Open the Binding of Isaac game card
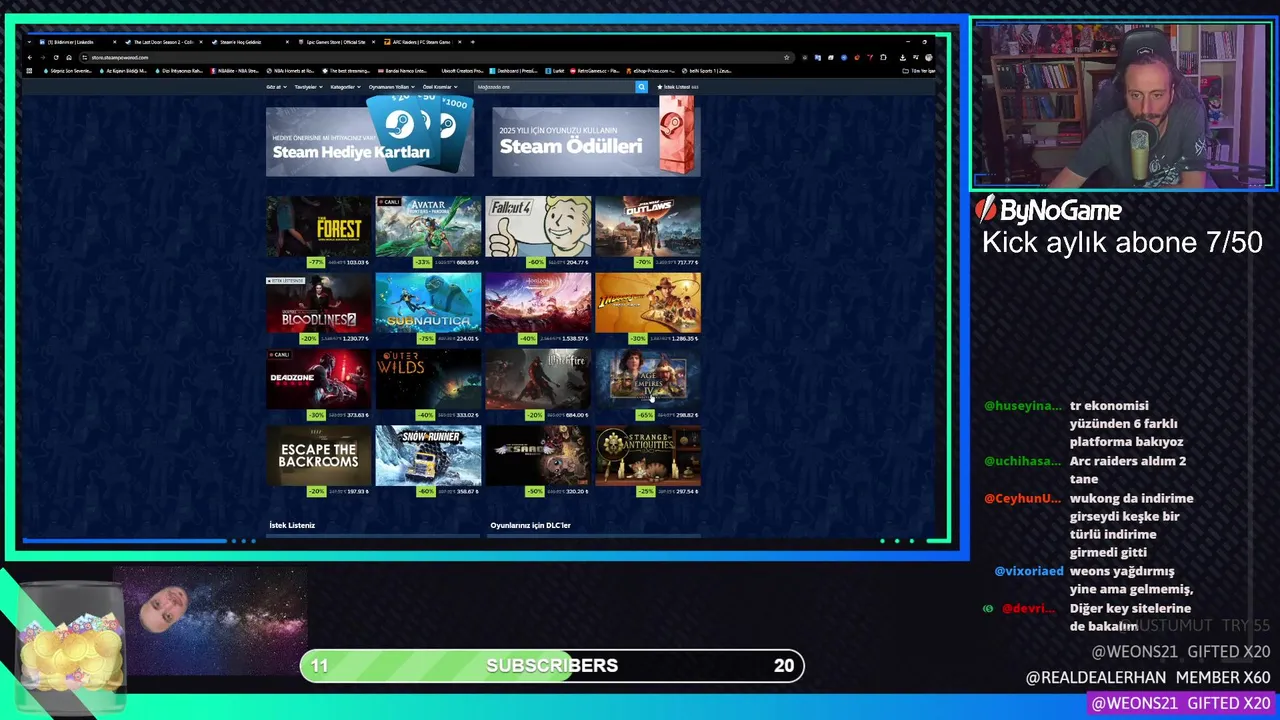Viewport: 1280px width, 720px height. tap(538, 461)
